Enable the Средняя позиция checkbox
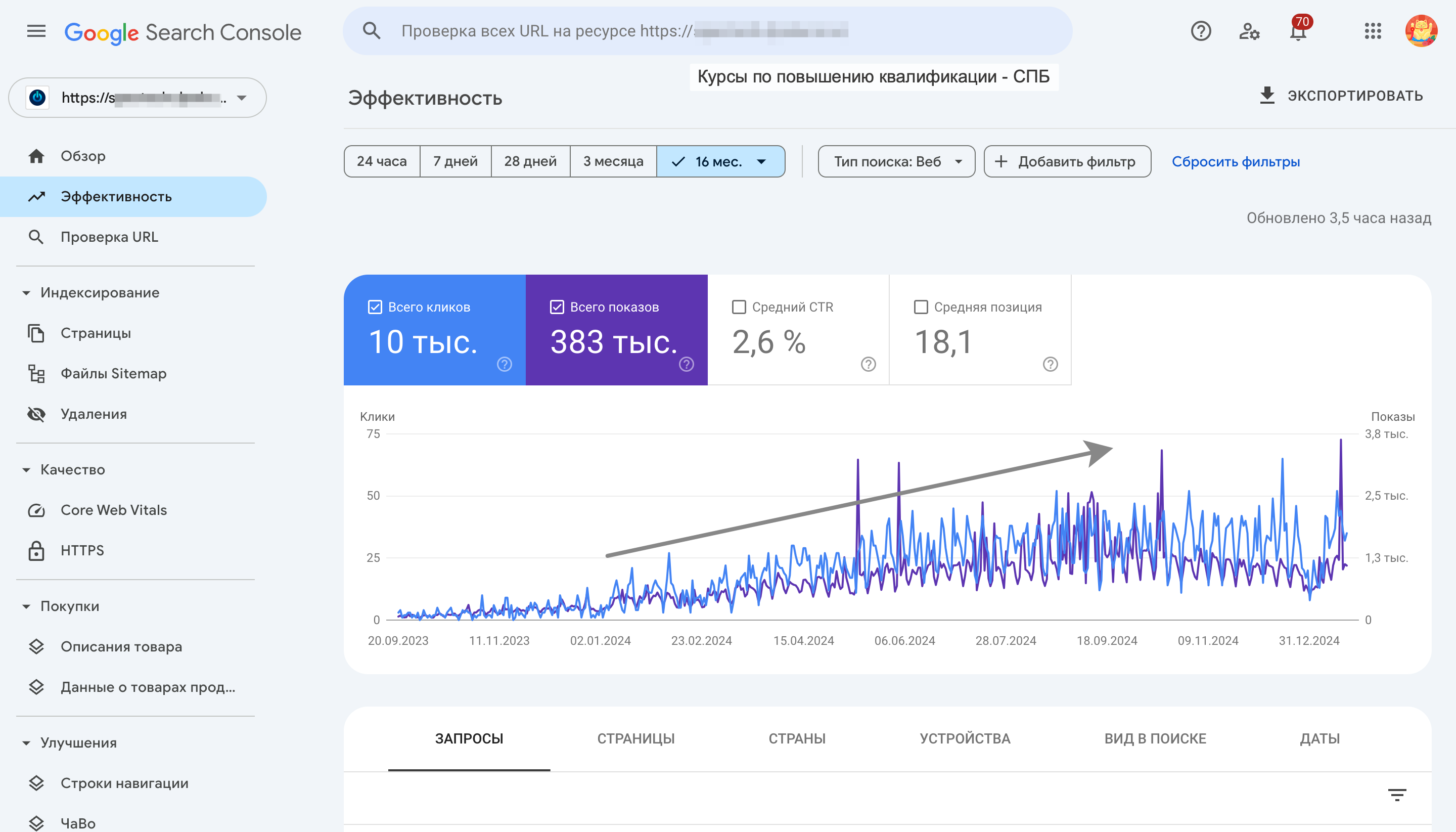Viewport: 1456px width, 832px height. pos(921,307)
